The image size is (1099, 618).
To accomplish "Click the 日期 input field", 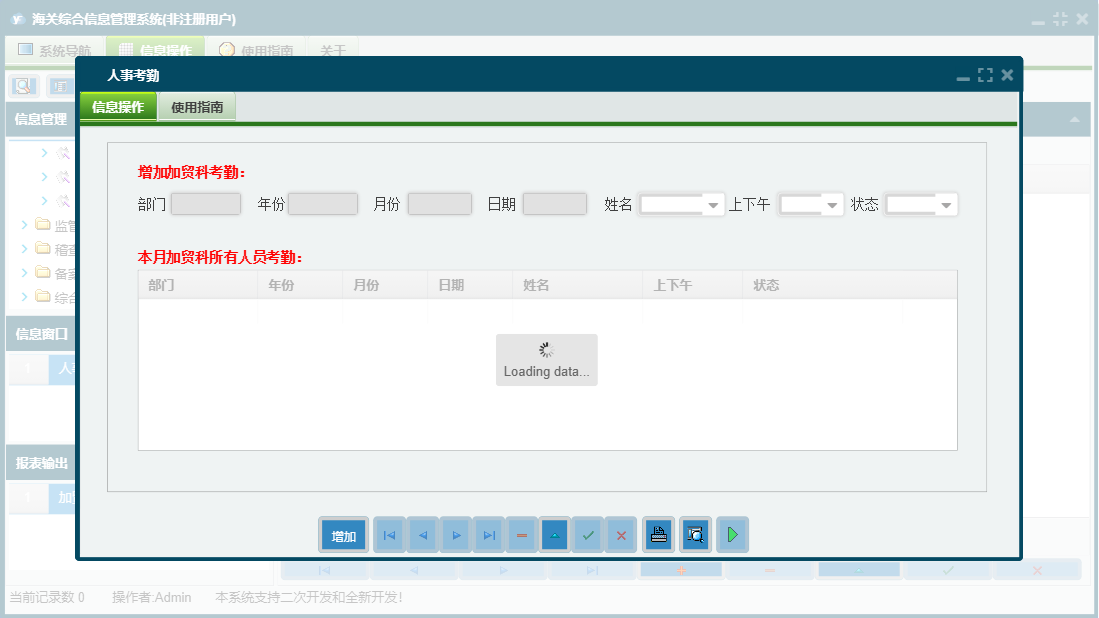I will pyautogui.click(x=554, y=204).
